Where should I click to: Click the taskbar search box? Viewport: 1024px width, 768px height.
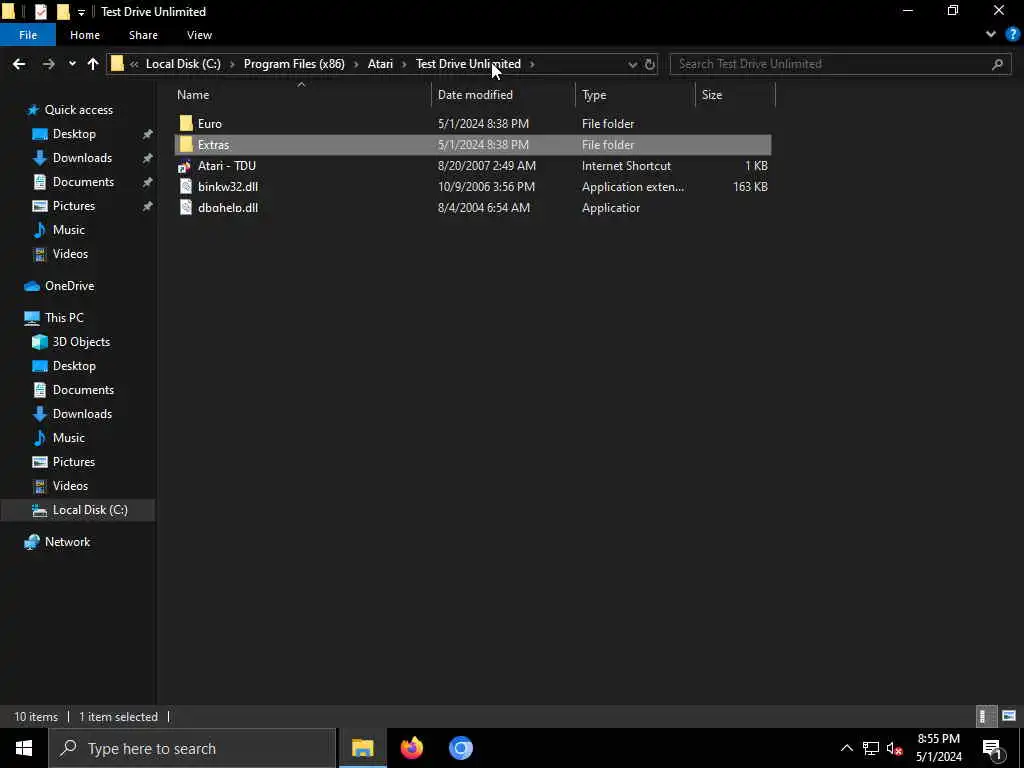tap(192, 748)
